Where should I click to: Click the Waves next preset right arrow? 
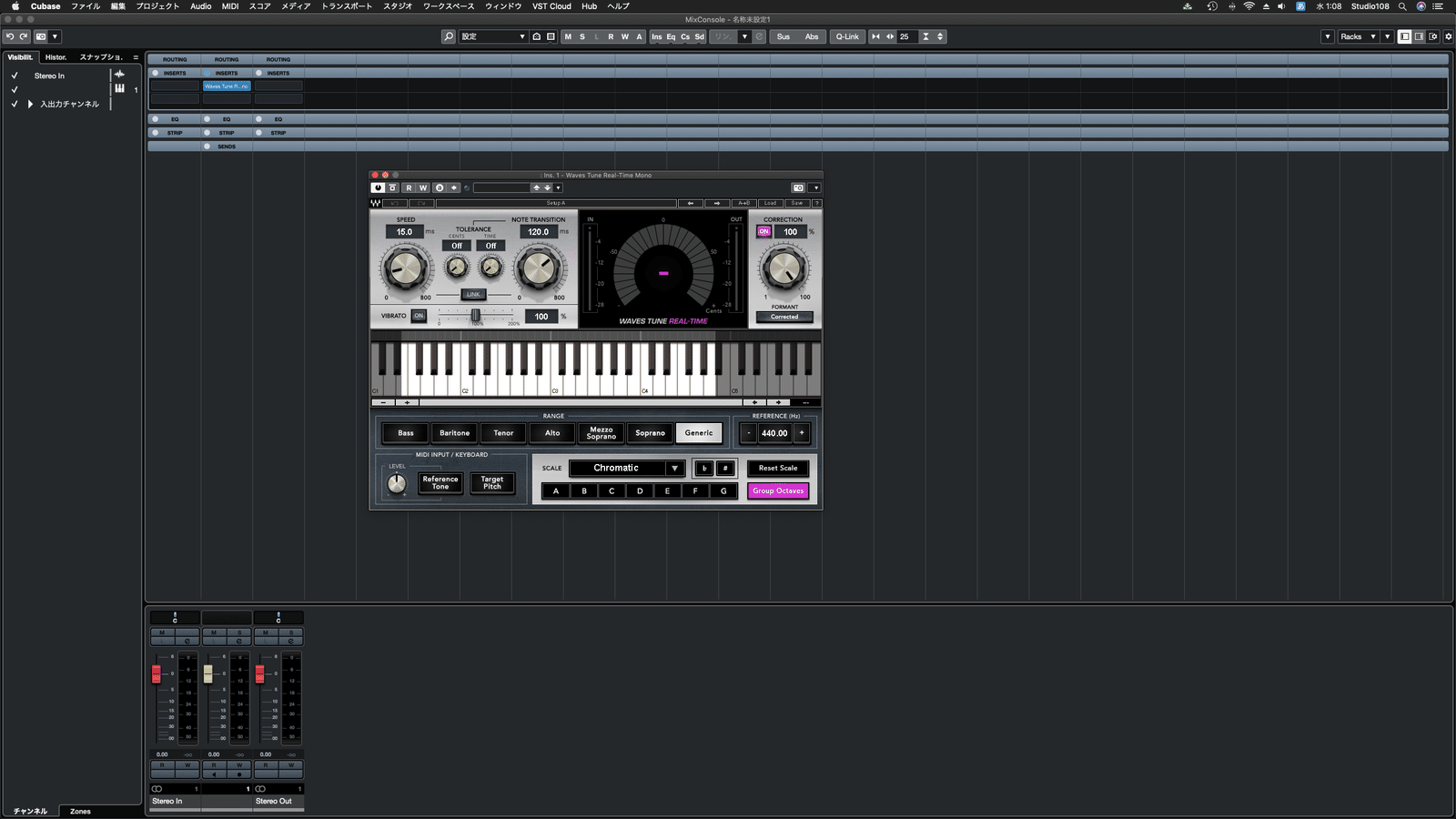[x=717, y=203]
